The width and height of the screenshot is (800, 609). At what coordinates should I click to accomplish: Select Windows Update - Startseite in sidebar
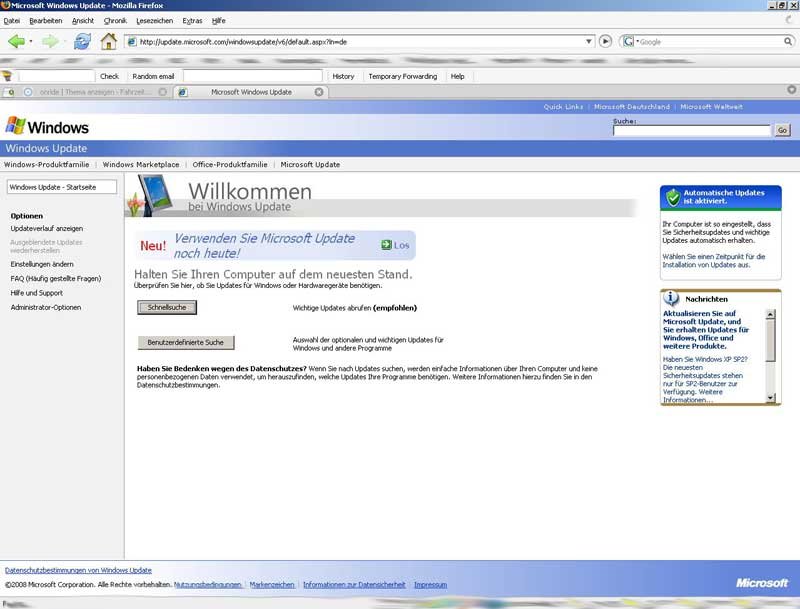pyautogui.click(x=62, y=187)
